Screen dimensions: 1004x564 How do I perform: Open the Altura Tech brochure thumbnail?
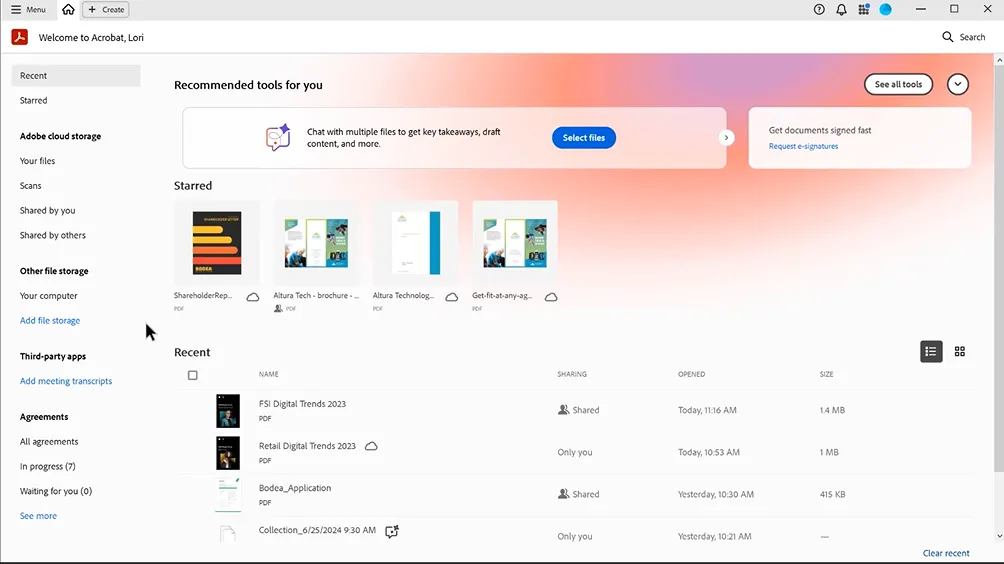[316, 243]
